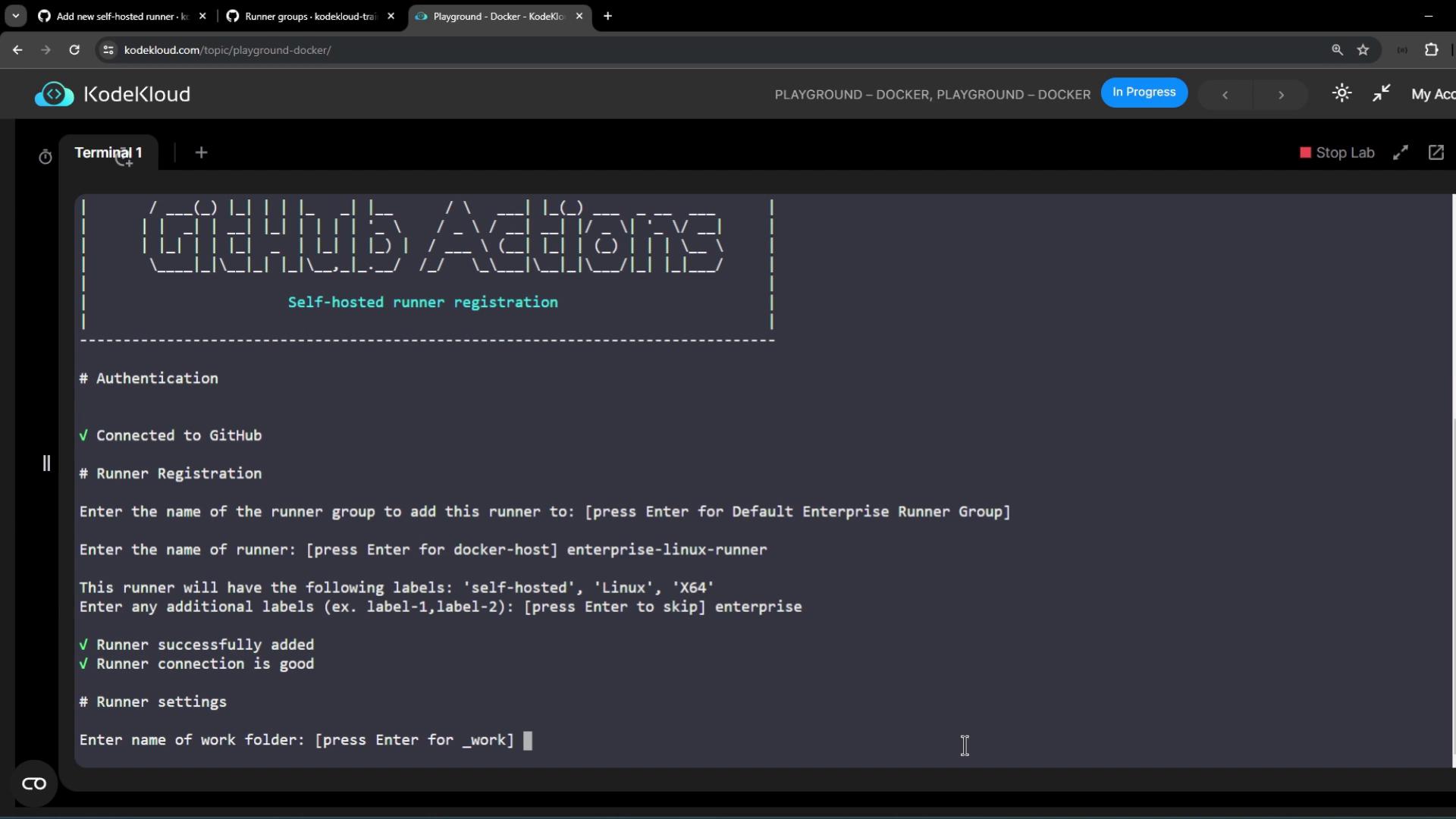Toggle the side panel handle
Viewport: 1456px width, 819px height.
pyautogui.click(x=46, y=463)
